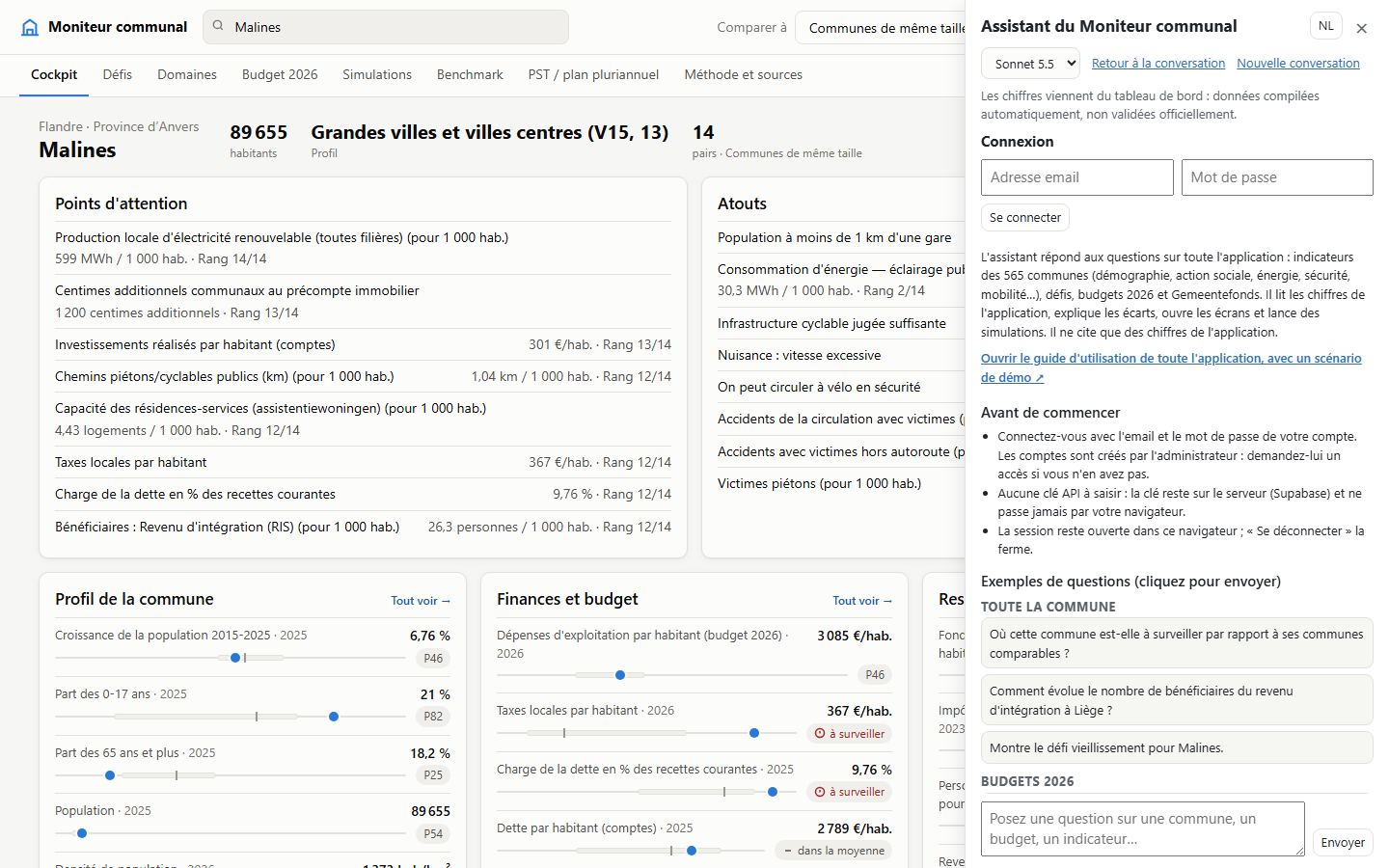Click the Se connecter button
The height and width of the screenshot is (868, 1389).
[1025, 217]
